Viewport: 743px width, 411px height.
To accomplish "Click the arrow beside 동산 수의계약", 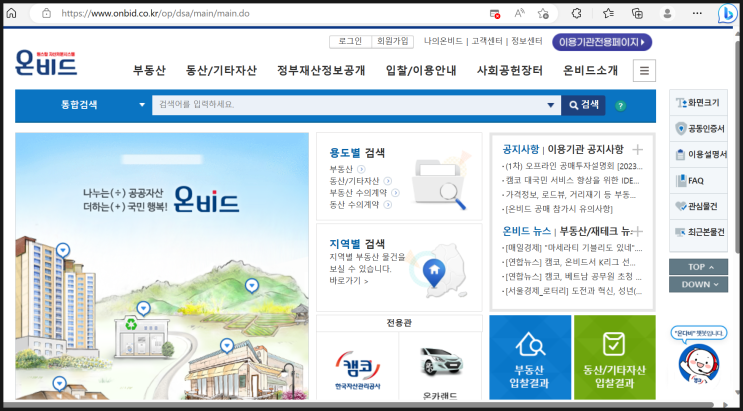I will click(x=388, y=205).
